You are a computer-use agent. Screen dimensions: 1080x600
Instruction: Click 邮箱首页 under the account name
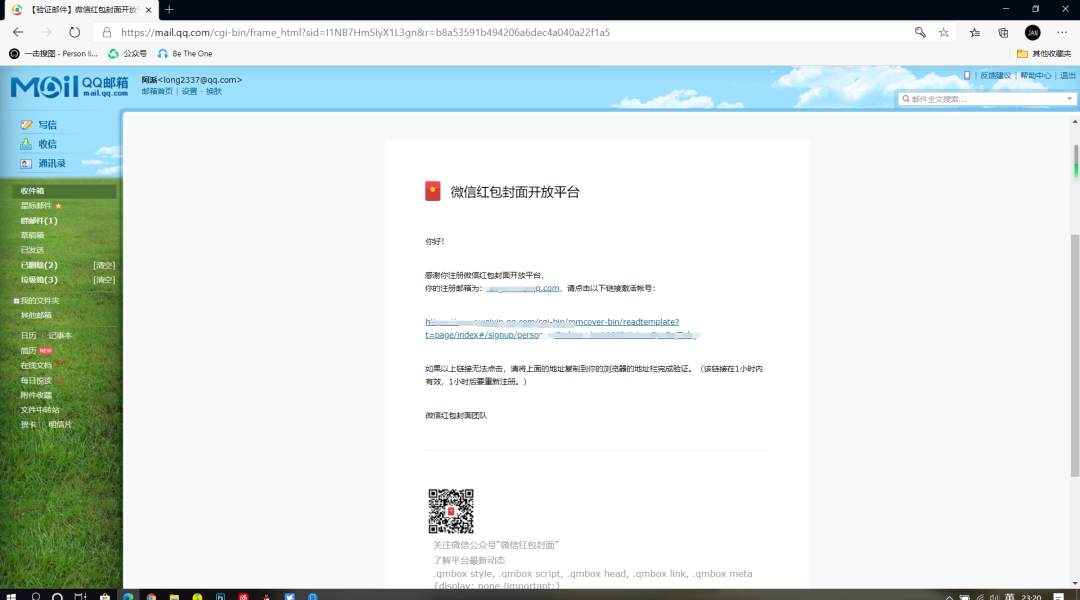[157, 92]
